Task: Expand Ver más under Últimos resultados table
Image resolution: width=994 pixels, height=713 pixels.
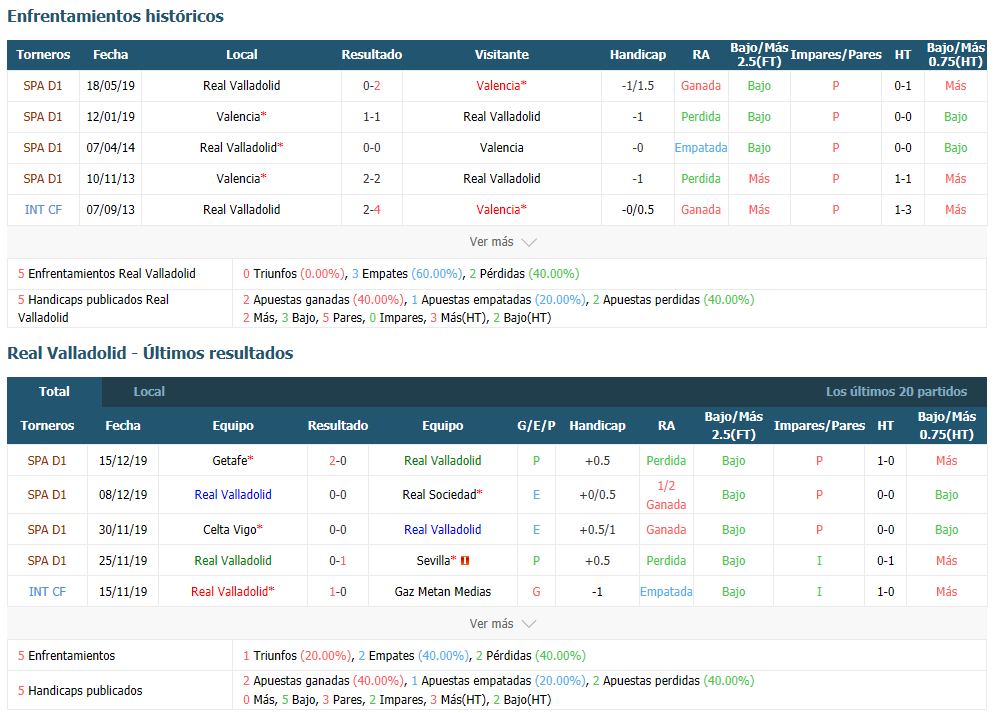Action: [503, 624]
